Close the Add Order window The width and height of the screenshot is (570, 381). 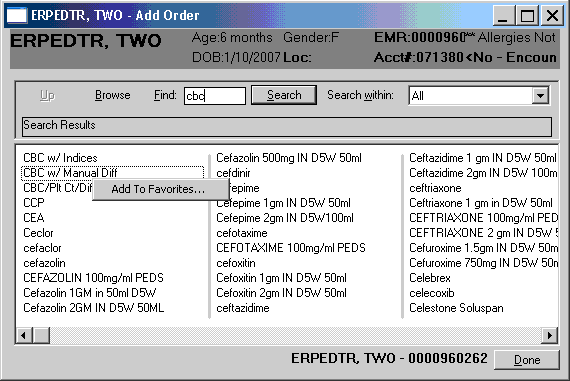tap(552, 16)
